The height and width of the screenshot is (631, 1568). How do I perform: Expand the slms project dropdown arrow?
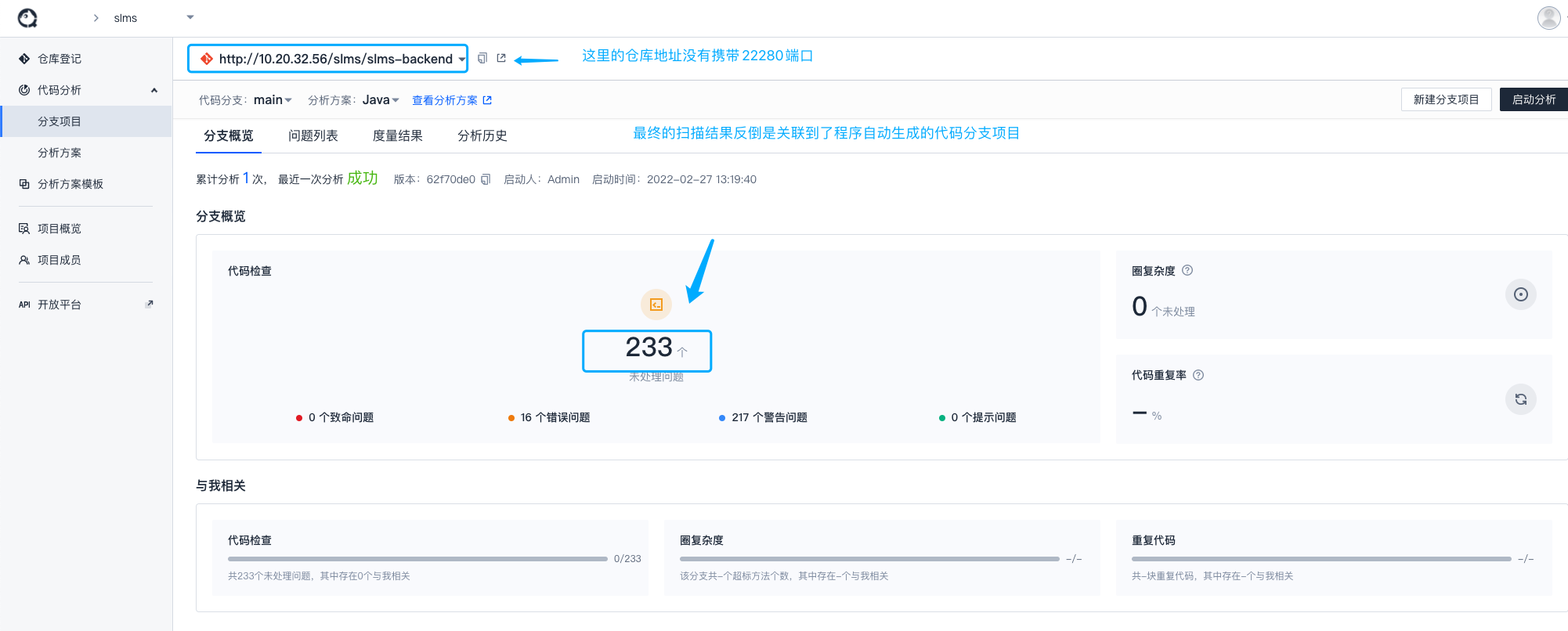click(x=190, y=17)
